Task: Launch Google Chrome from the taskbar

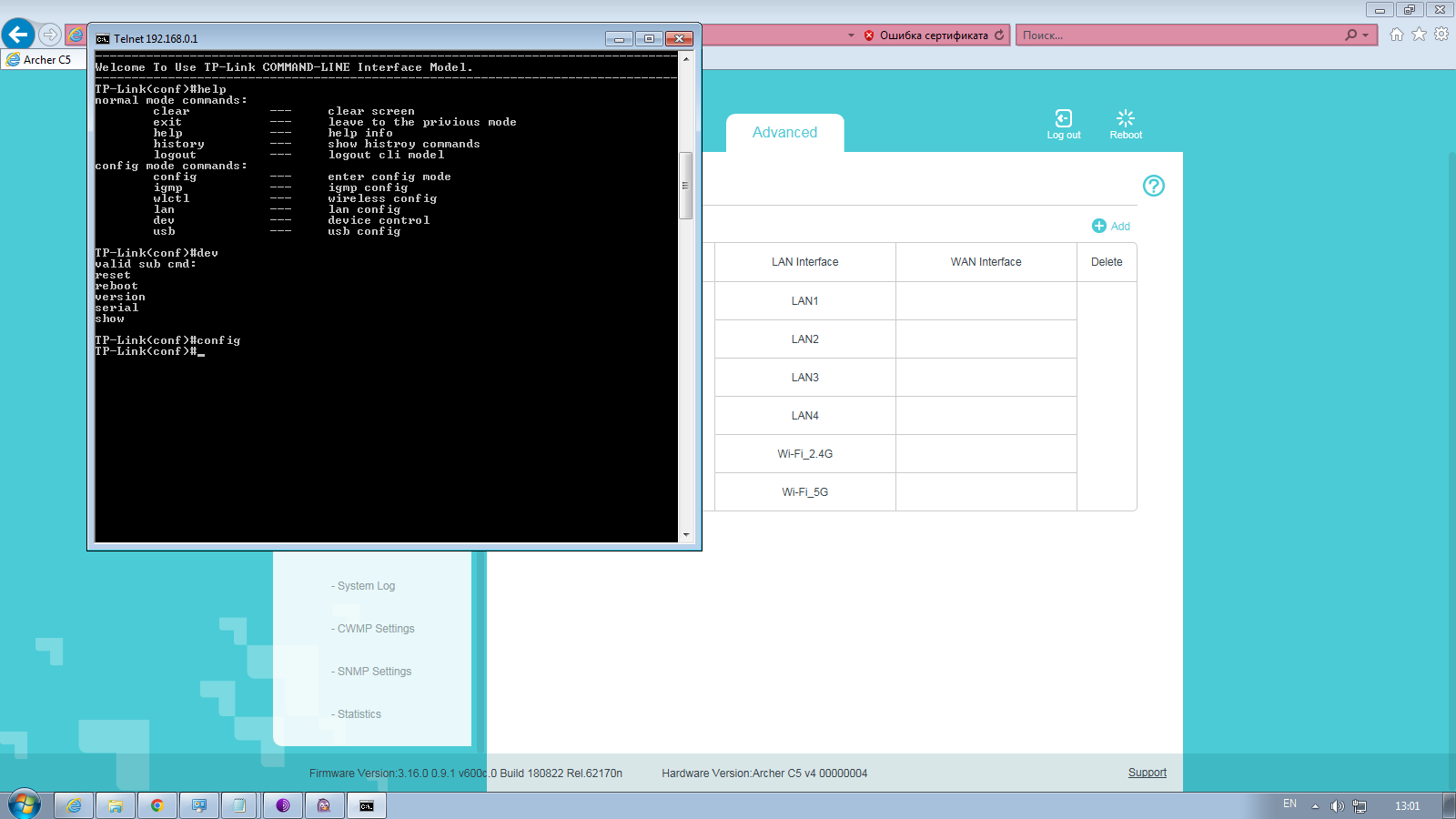Action: pos(157,805)
